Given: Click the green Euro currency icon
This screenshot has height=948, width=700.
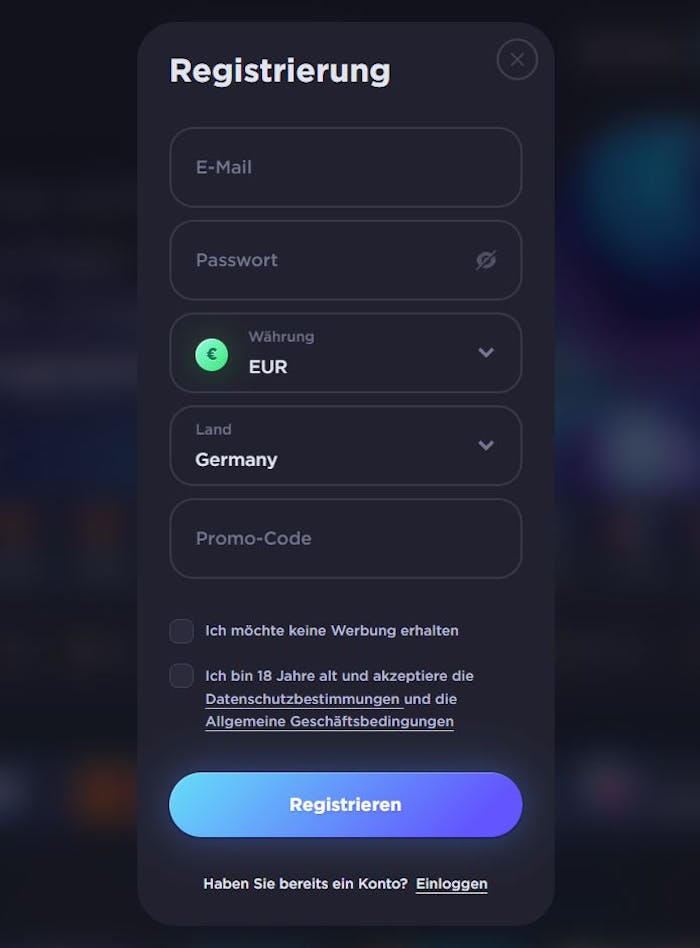Looking at the screenshot, I should [x=211, y=353].
